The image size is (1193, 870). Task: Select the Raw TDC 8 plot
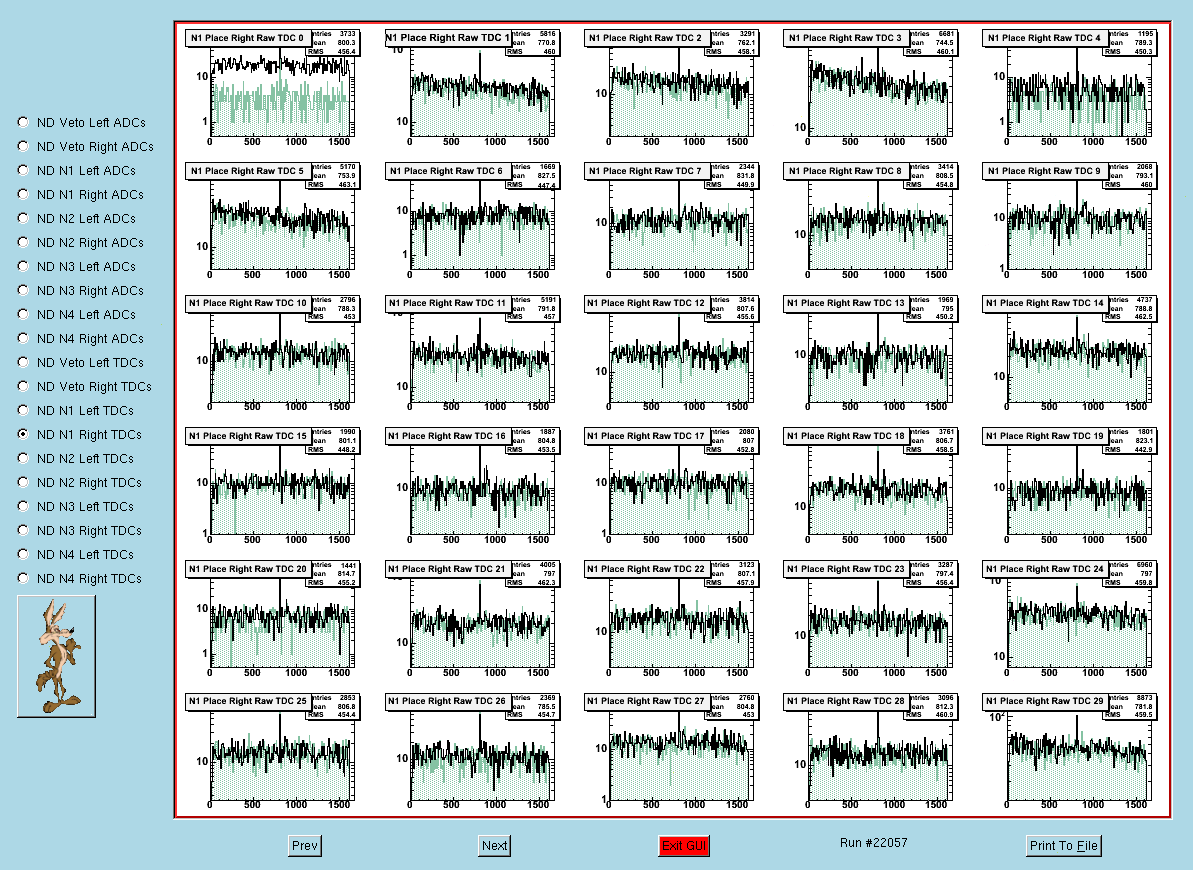869,219
